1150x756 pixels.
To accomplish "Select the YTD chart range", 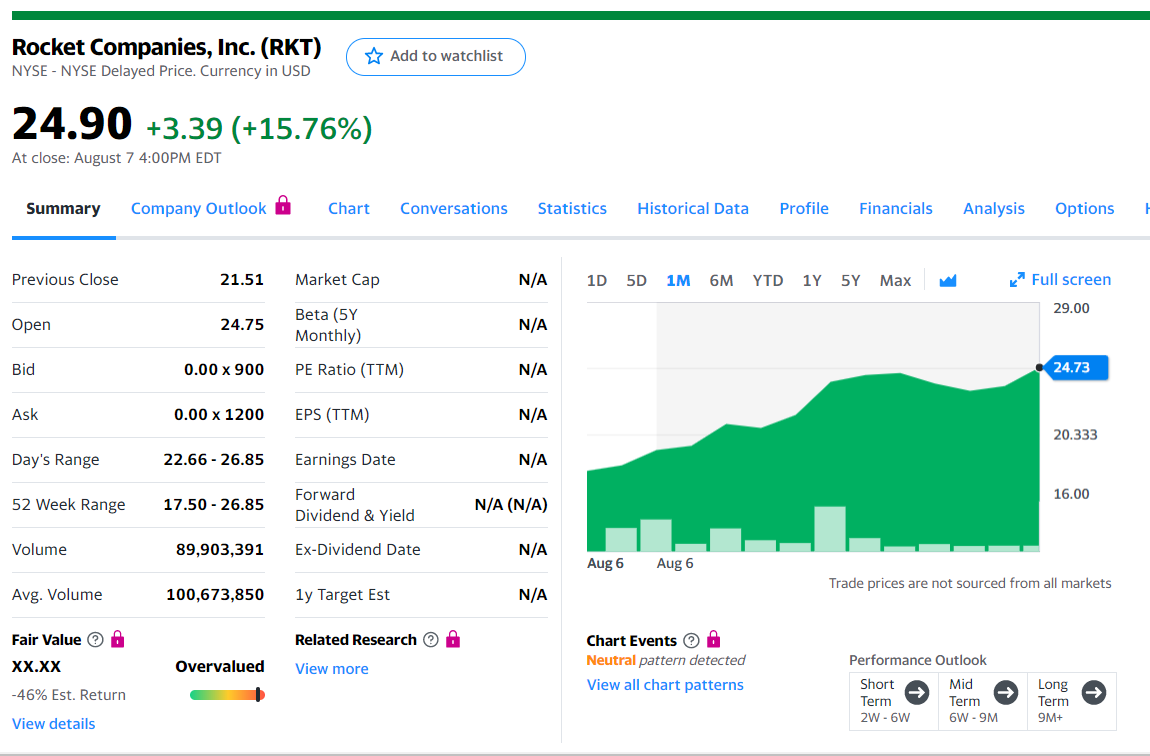I will coord(768,280).
